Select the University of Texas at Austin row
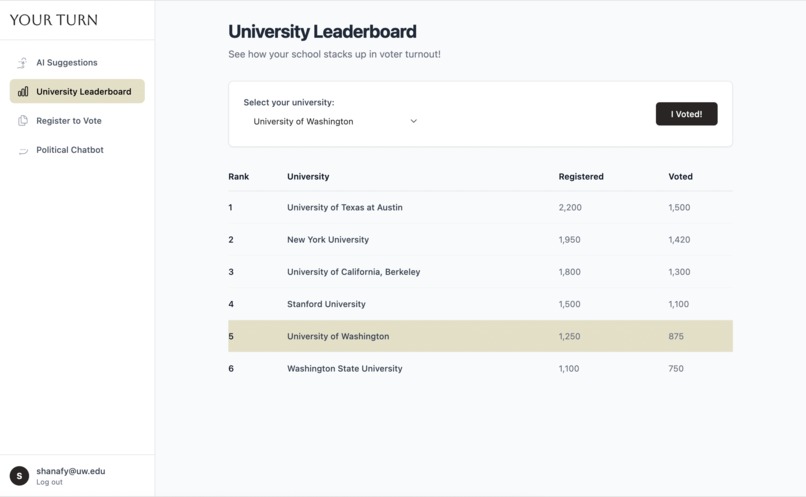Viewport: 806px width, 497px height. coord(480,208)
